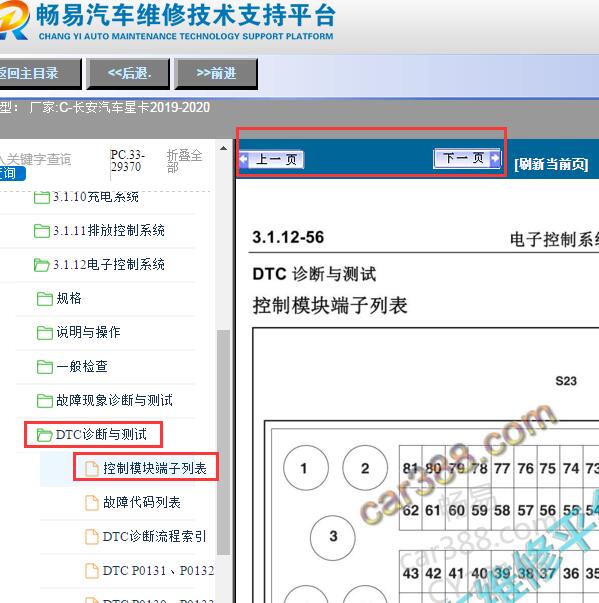Expand the 故障现象诊断与测试 folder node
This screenshot has height=603, width=599.
point(114,400)
